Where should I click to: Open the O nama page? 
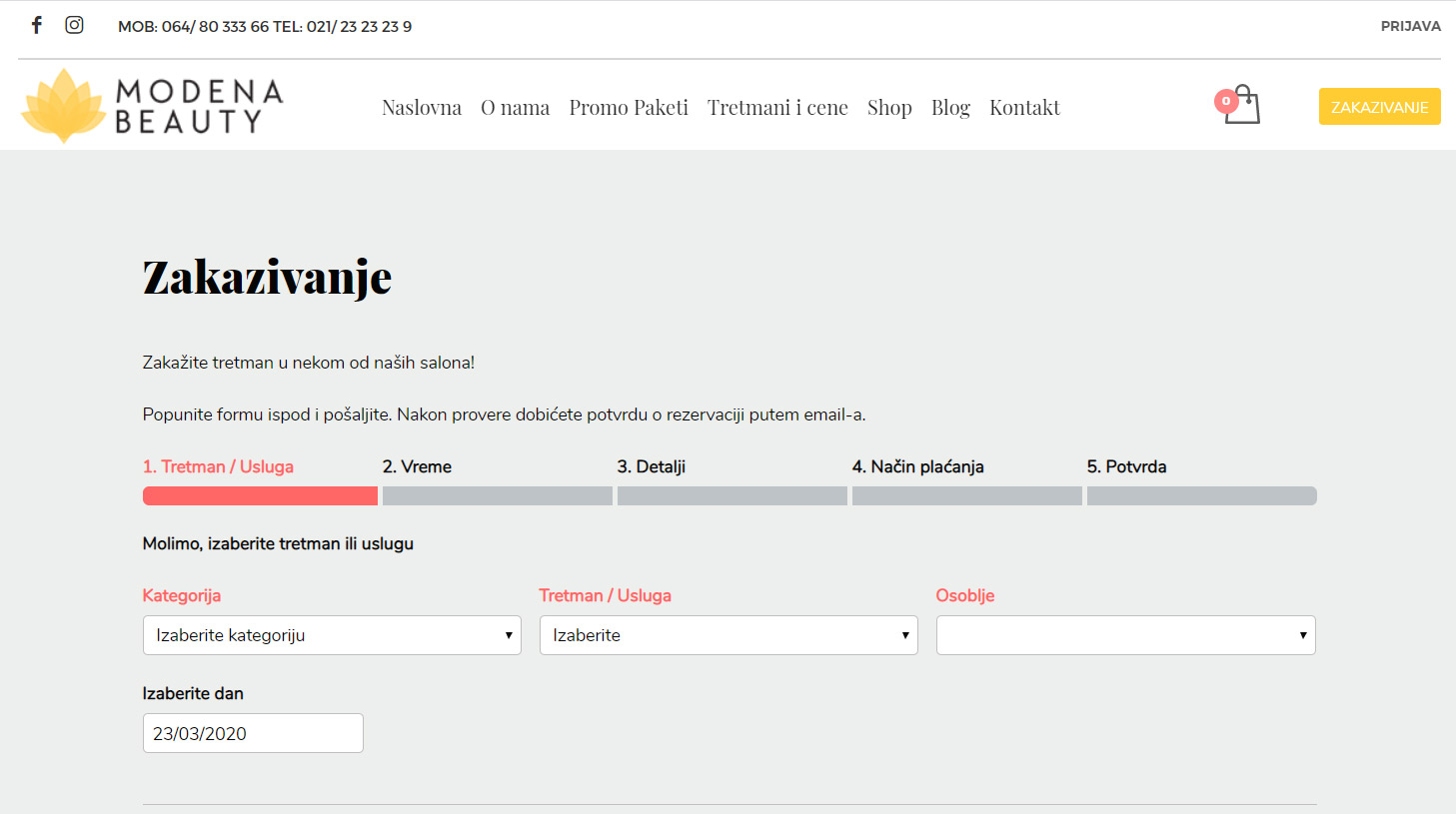point(515,108)
